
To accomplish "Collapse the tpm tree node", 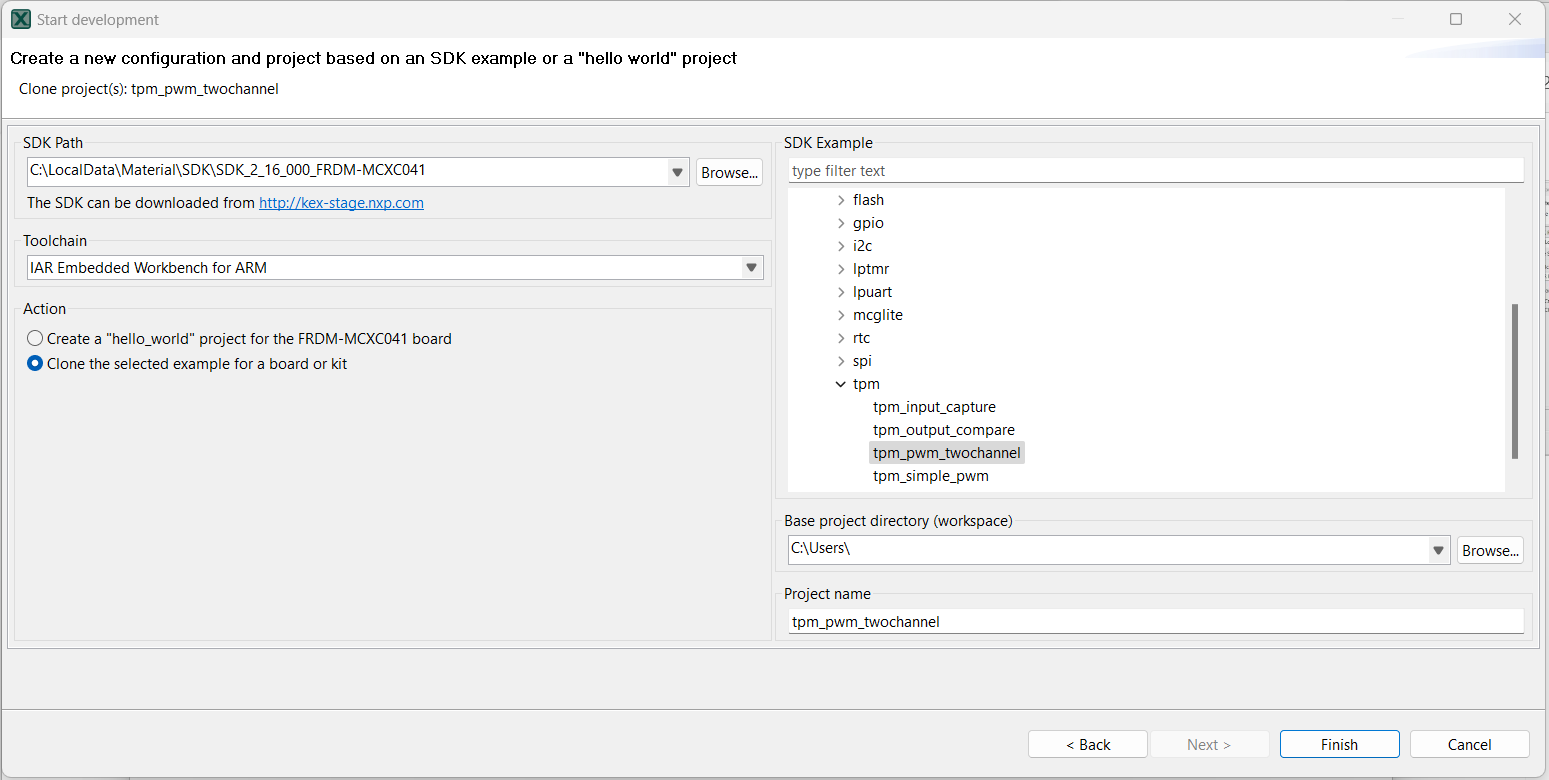I will click(x=840, y=384).
